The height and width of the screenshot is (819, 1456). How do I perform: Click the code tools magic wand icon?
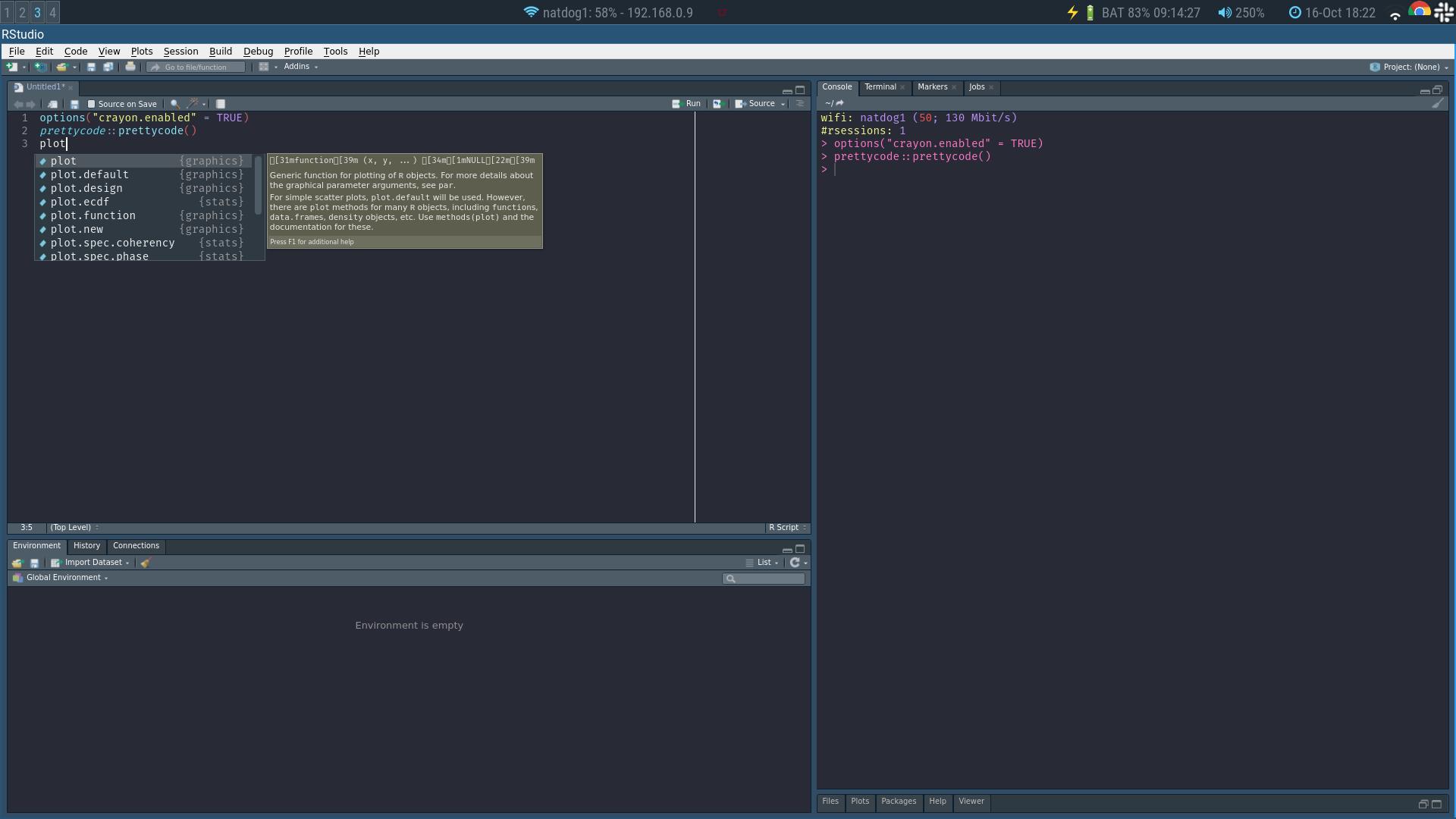(193, 104)
